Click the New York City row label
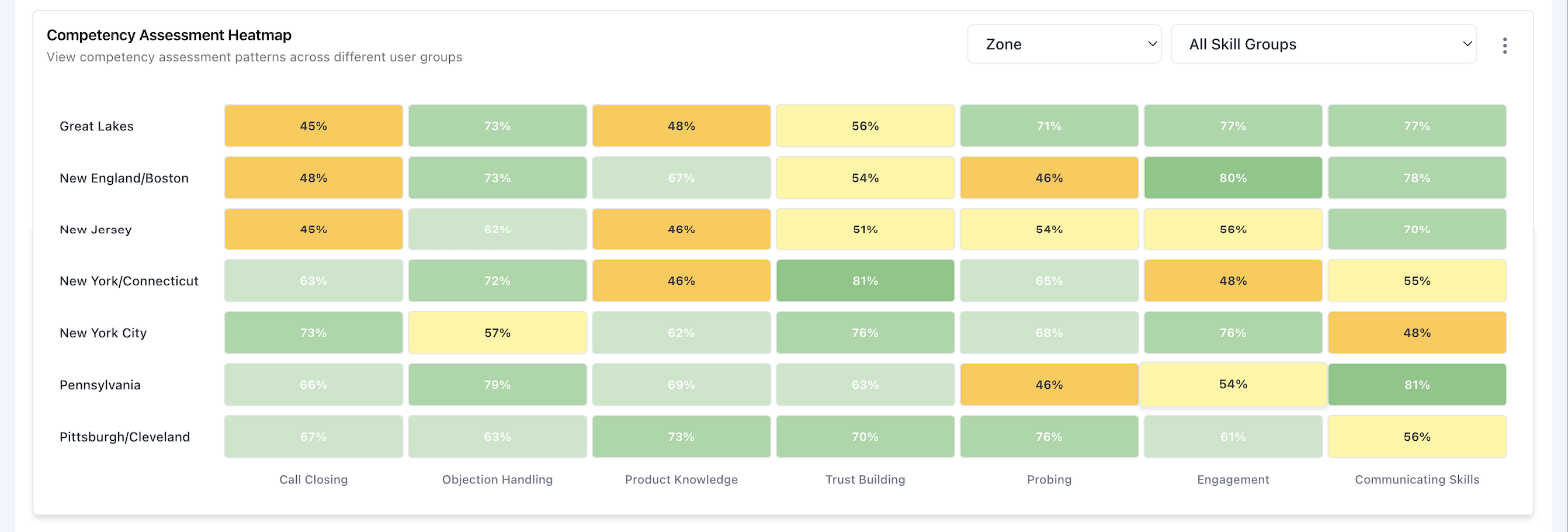1568x532 pixels. [x=103, y=333]
